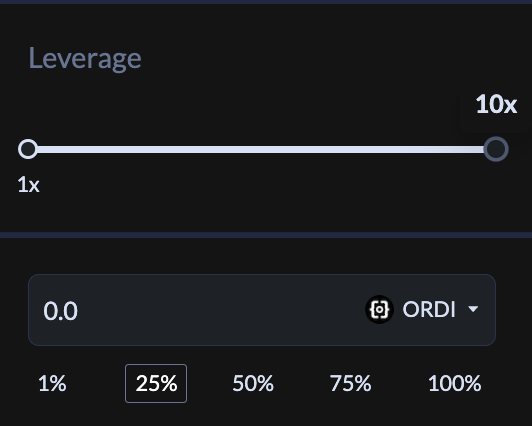Set amount to 100% preset

pyautogui.click(x=455, y=384)
